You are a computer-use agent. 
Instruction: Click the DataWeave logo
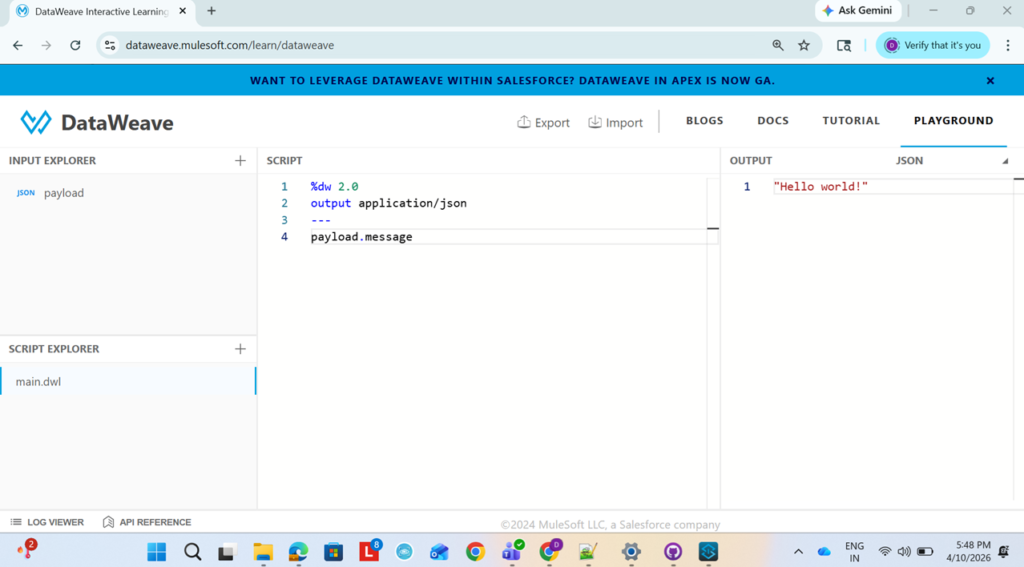click(97, 123)
